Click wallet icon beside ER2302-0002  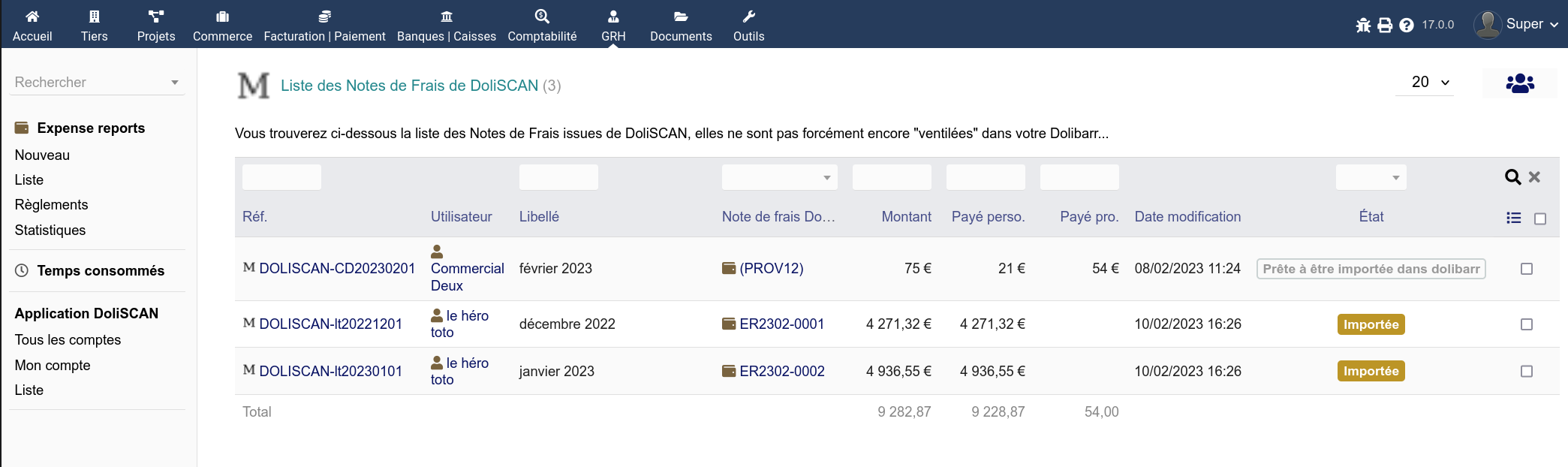pyautogui.click(x=729, y=371)
